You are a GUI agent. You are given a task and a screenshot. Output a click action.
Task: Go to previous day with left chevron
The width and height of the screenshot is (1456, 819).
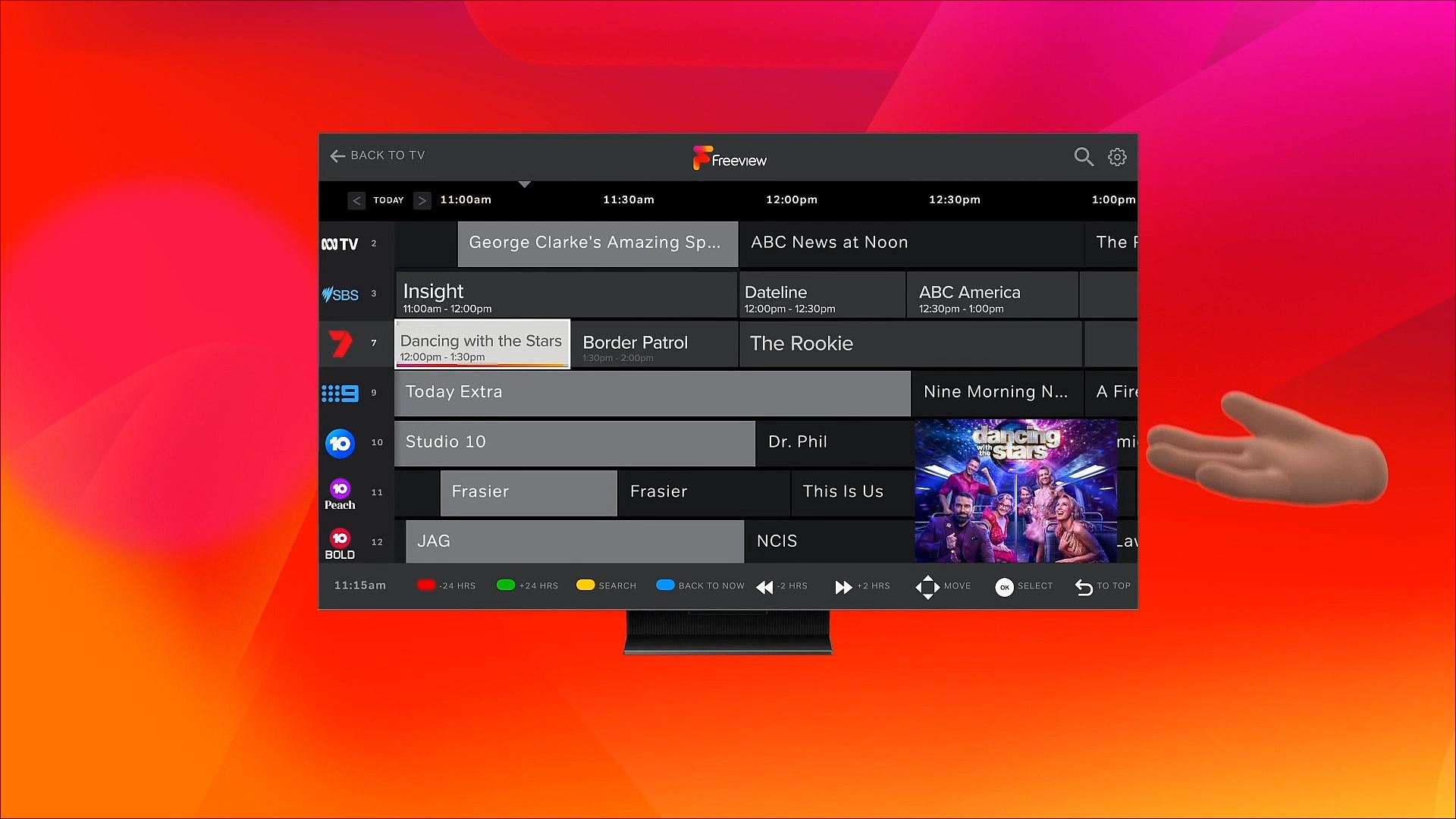click(356, 200)
